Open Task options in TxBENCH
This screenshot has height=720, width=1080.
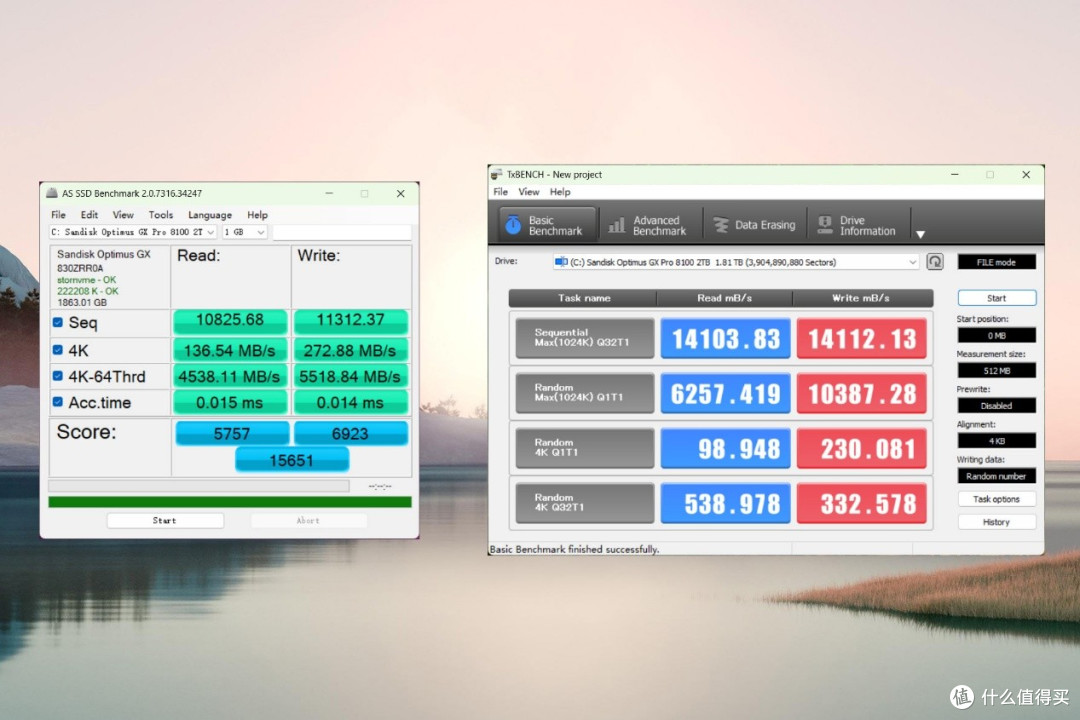[x=997, y=499]
